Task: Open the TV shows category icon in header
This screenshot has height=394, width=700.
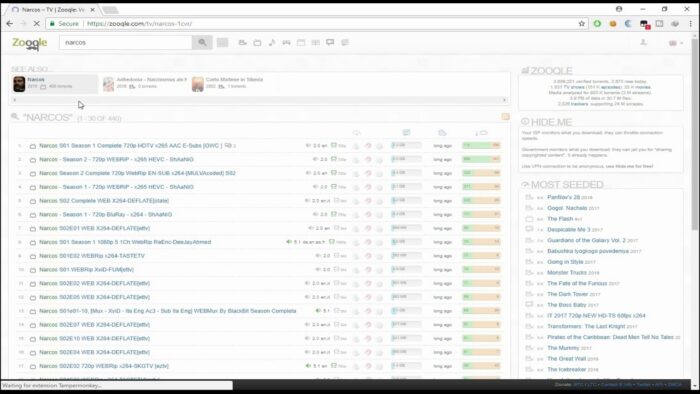Action: 257,42
